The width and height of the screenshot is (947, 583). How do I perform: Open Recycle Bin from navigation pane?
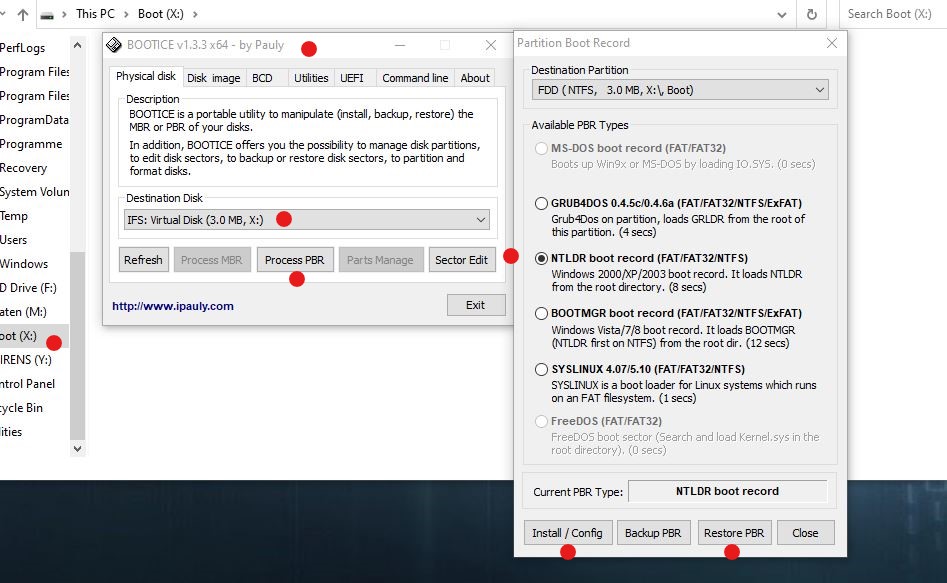click(x=21, y=408)
